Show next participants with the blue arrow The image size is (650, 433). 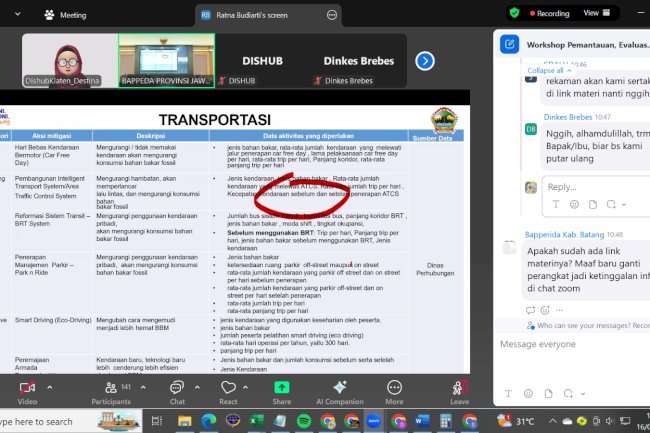425,61
